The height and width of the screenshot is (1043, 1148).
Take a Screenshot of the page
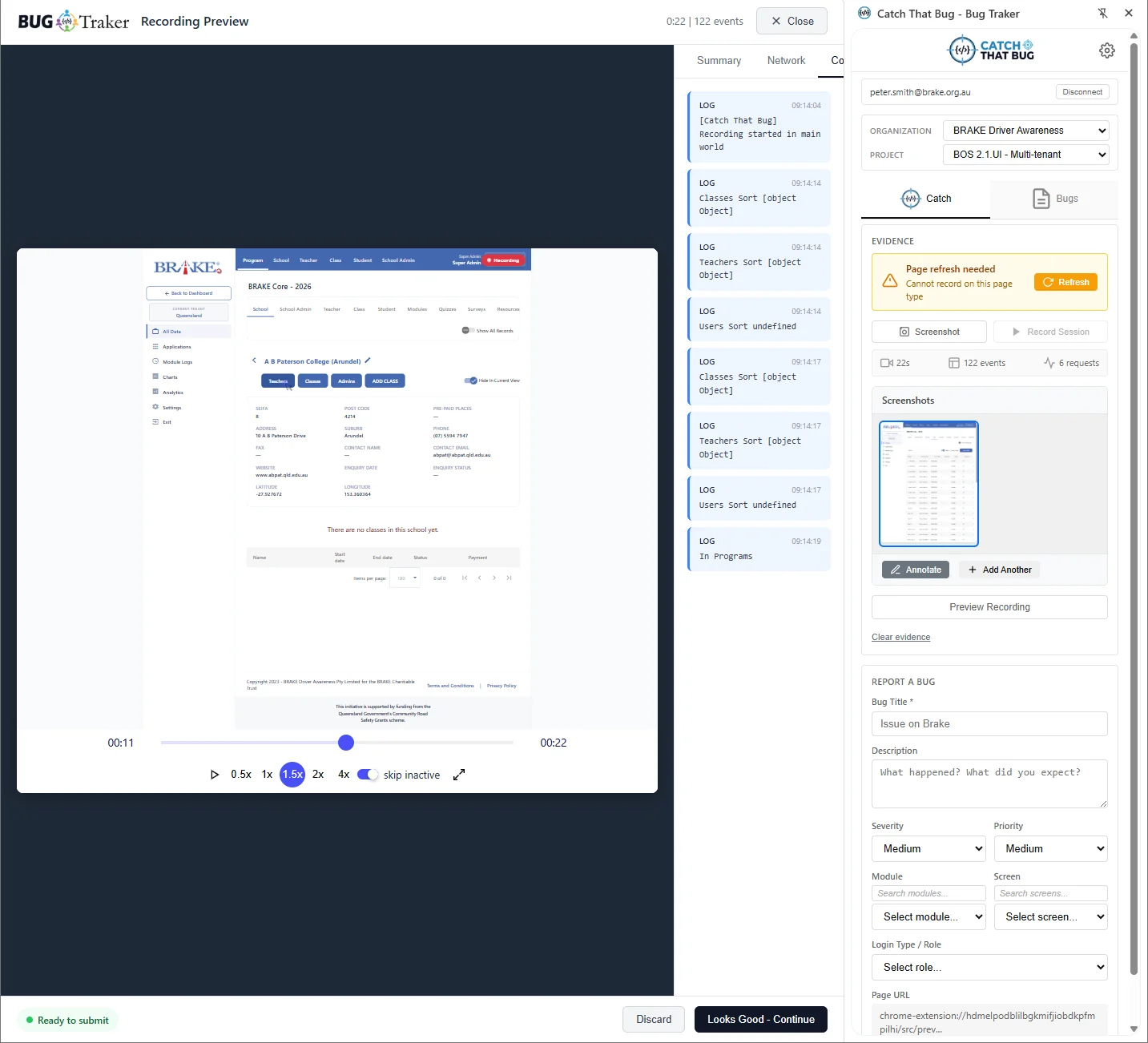click(x=928, y=332)
